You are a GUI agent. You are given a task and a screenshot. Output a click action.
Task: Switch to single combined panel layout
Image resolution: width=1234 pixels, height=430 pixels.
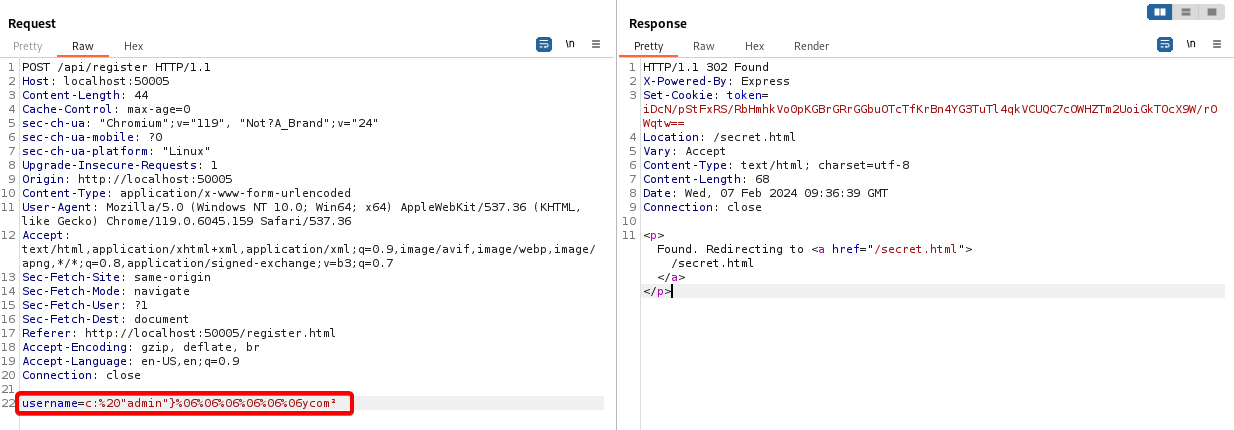[1211, 12]
